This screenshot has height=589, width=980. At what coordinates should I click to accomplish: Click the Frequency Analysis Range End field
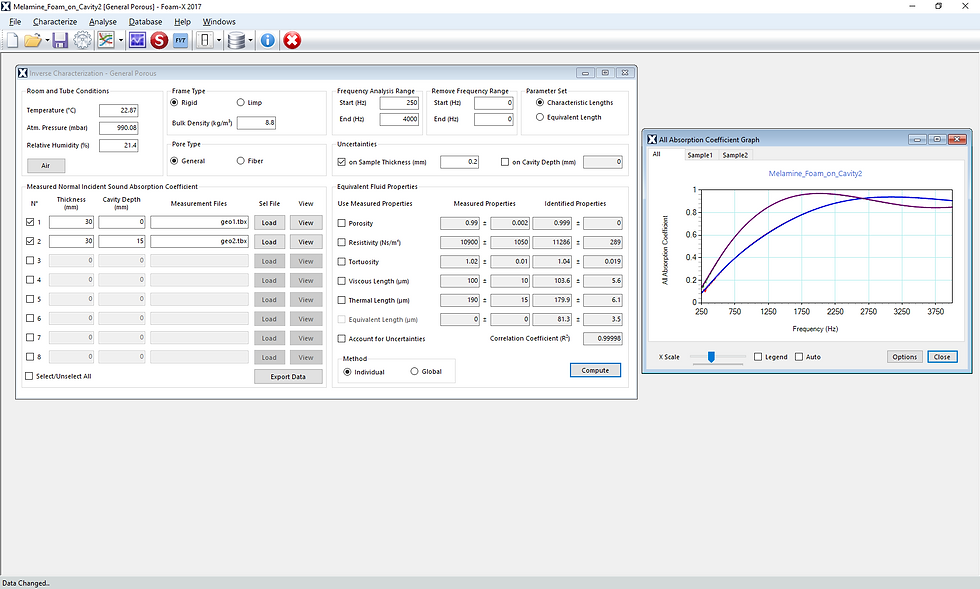point(399,119)
